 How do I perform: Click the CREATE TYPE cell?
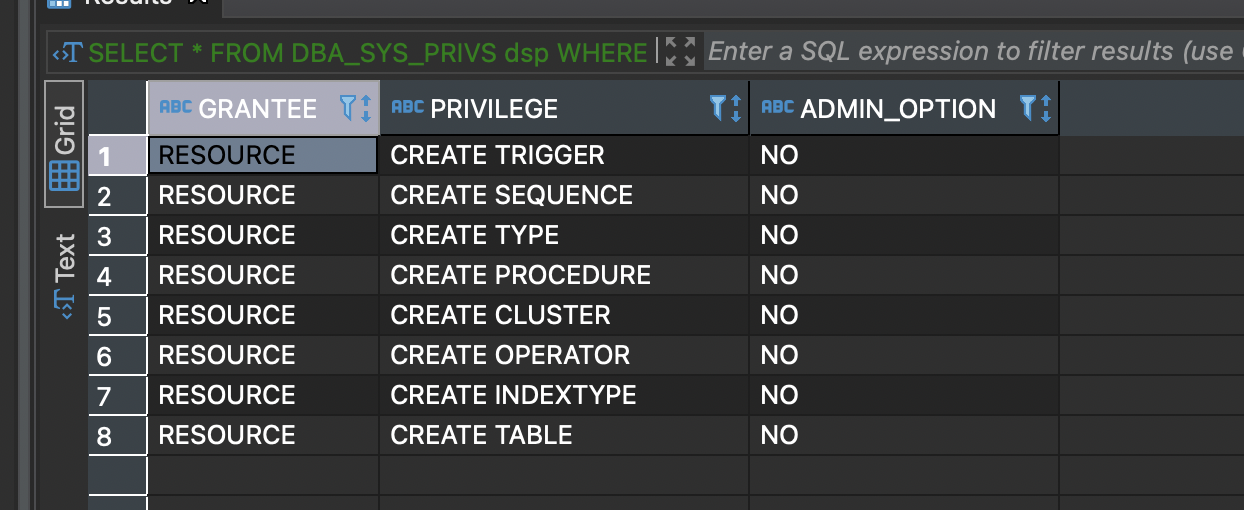coord(564,235)
